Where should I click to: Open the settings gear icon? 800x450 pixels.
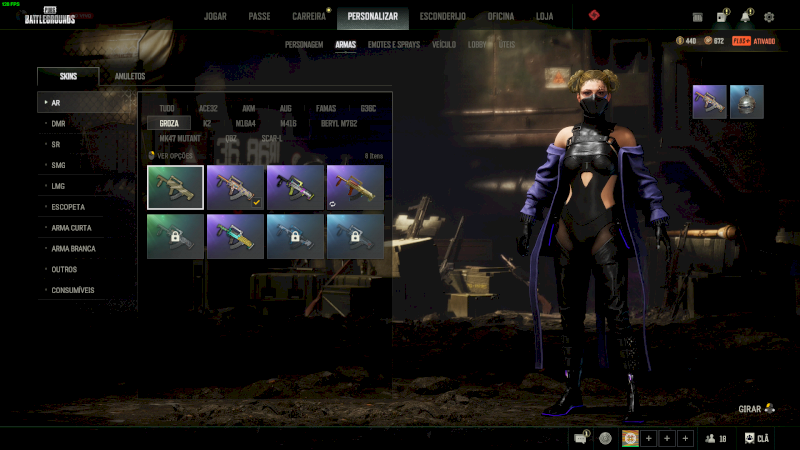pyautogui.click(x=769, y=17)
